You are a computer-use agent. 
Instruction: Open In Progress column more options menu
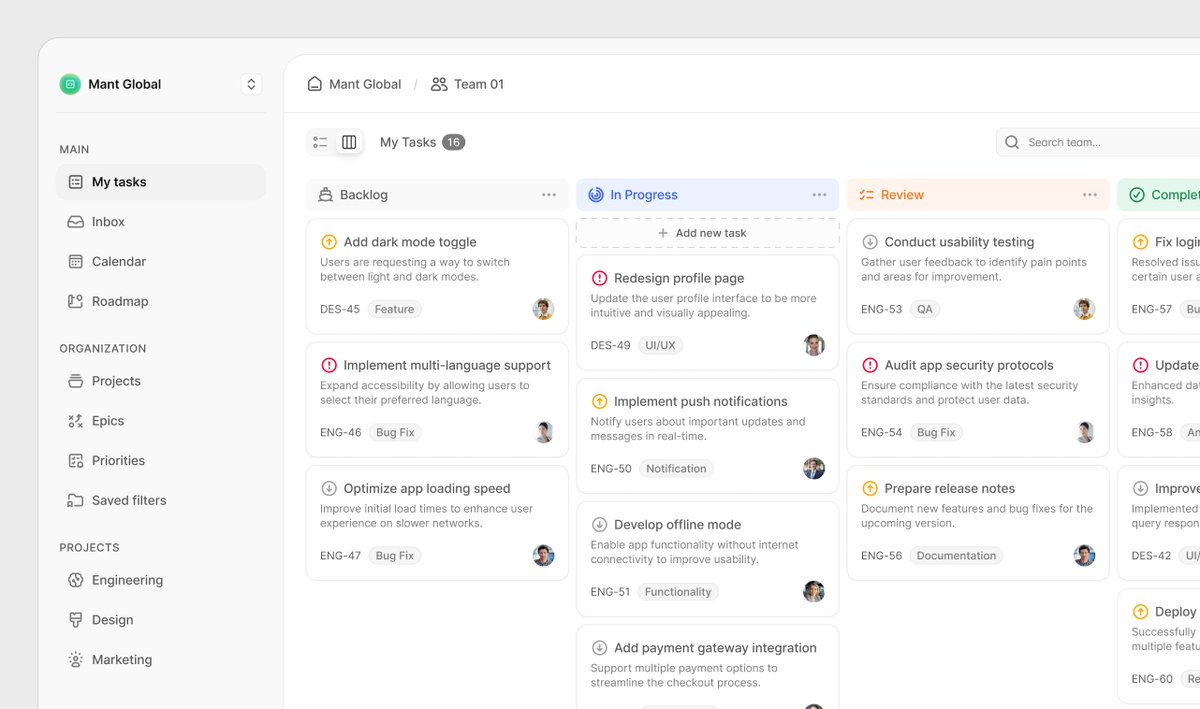(819, 195)
